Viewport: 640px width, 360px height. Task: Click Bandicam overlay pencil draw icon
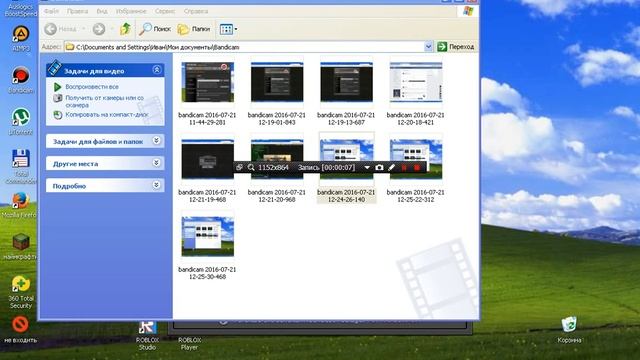(391, 167)
